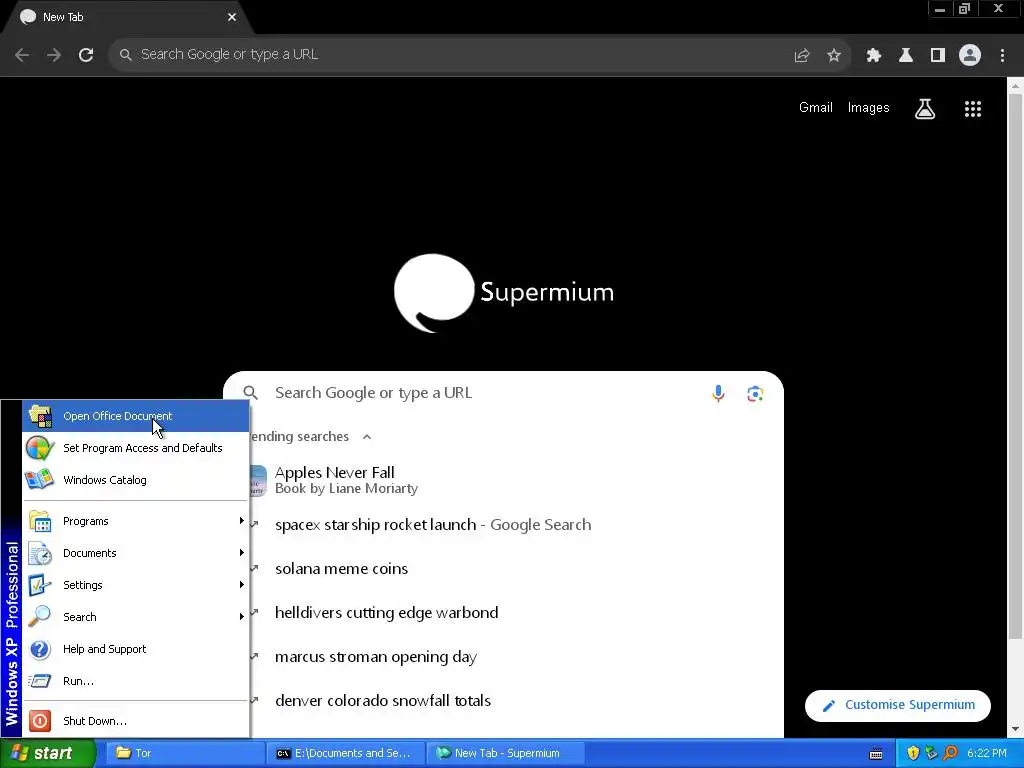Start voice search with microphone icon
The height and width of the screenshot is (768, 1024).
coord(718,393)
